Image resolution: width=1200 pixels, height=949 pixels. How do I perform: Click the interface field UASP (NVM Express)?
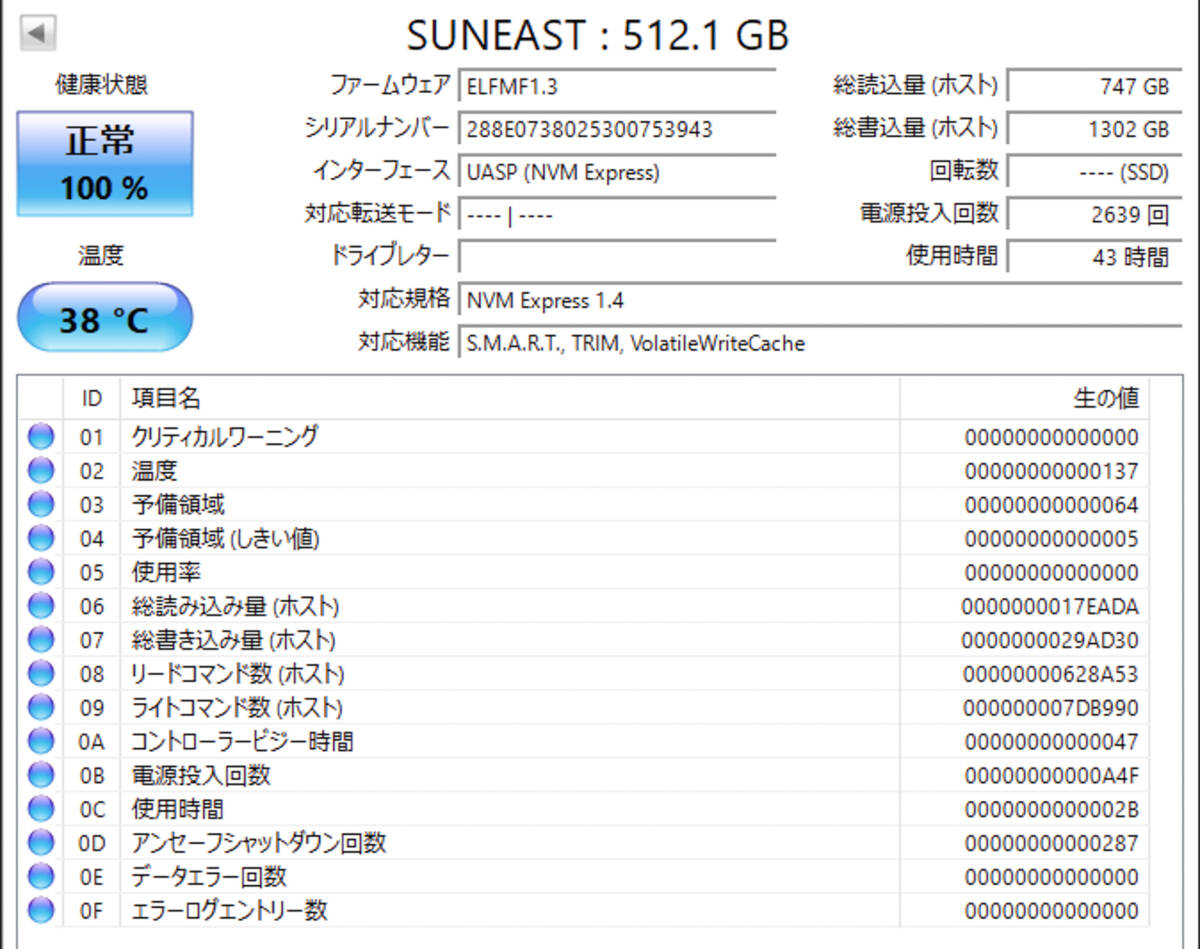(x=617, y=172)
